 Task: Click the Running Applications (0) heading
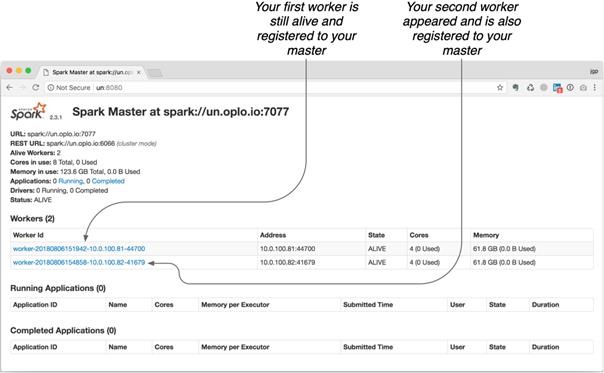pyautogui.click(x=58, y=288)
